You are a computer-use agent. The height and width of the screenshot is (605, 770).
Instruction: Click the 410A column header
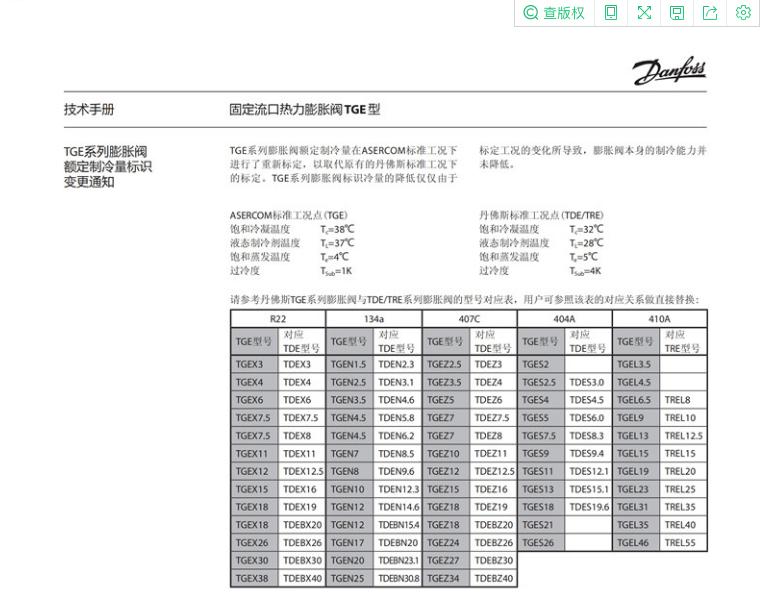tap(660, 319)
